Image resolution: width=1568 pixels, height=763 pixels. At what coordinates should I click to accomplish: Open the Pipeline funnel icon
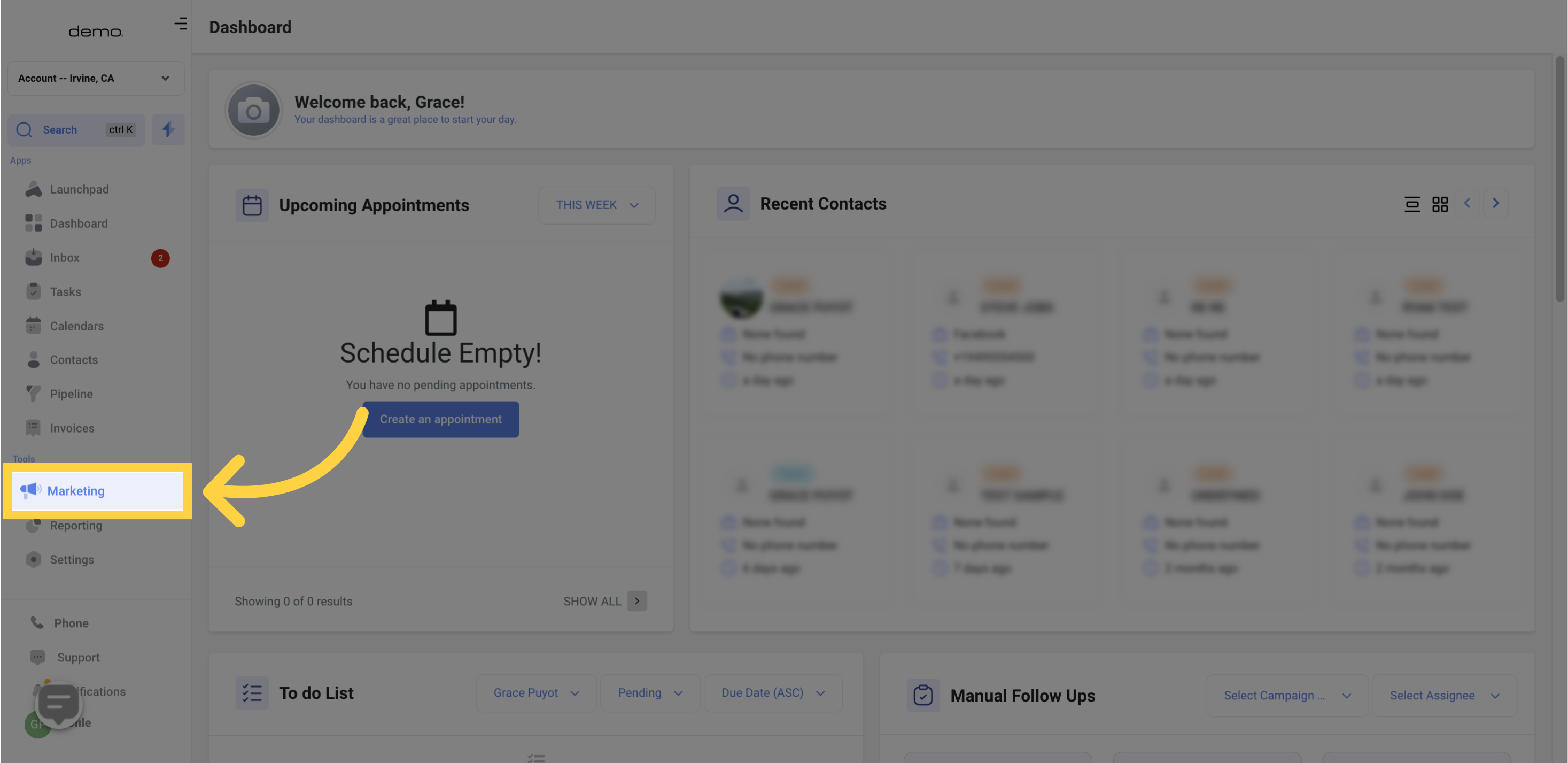pyautogui.click(x=34, y=394)
